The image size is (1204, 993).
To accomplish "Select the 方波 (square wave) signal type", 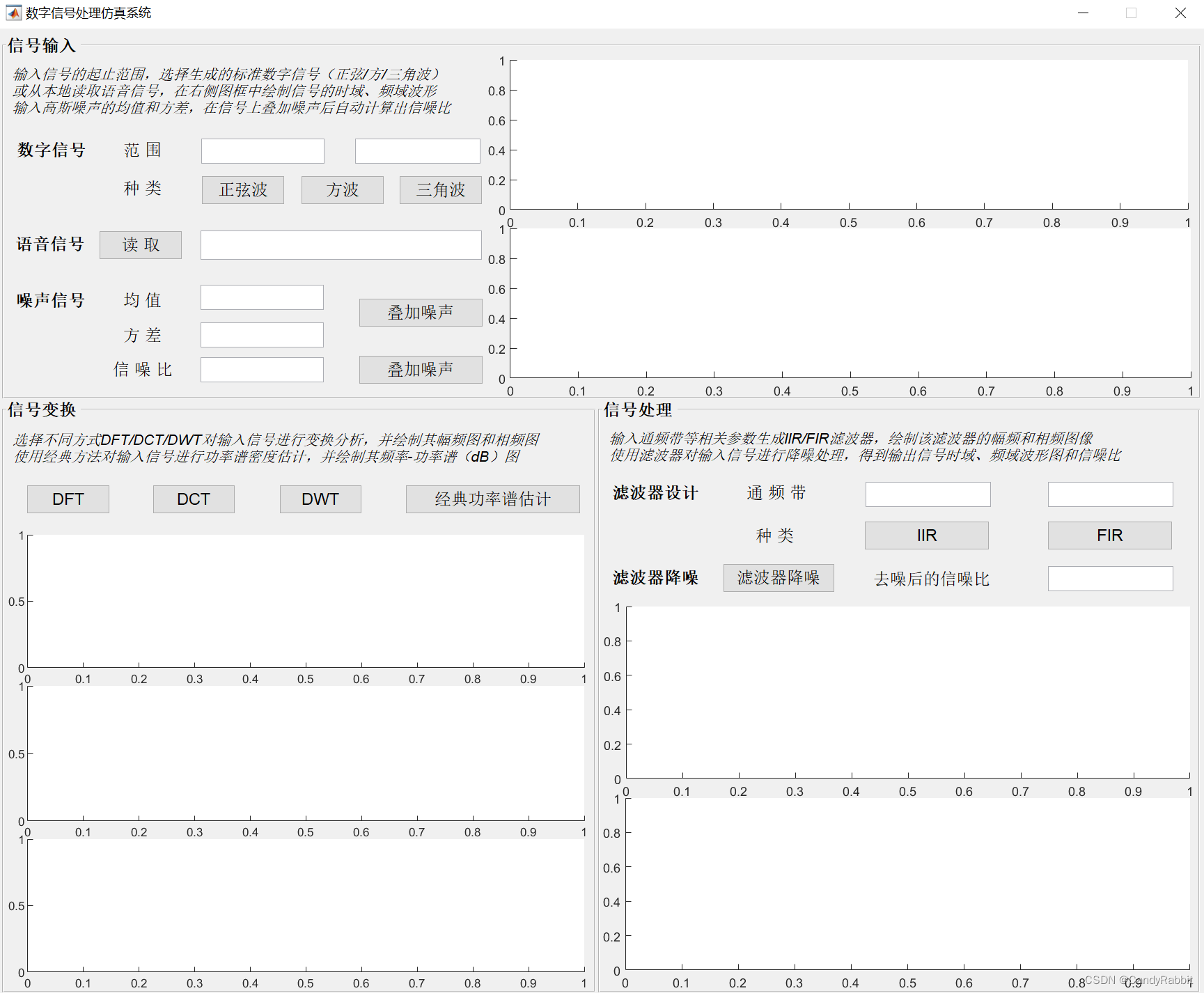I will coord(342,189).
